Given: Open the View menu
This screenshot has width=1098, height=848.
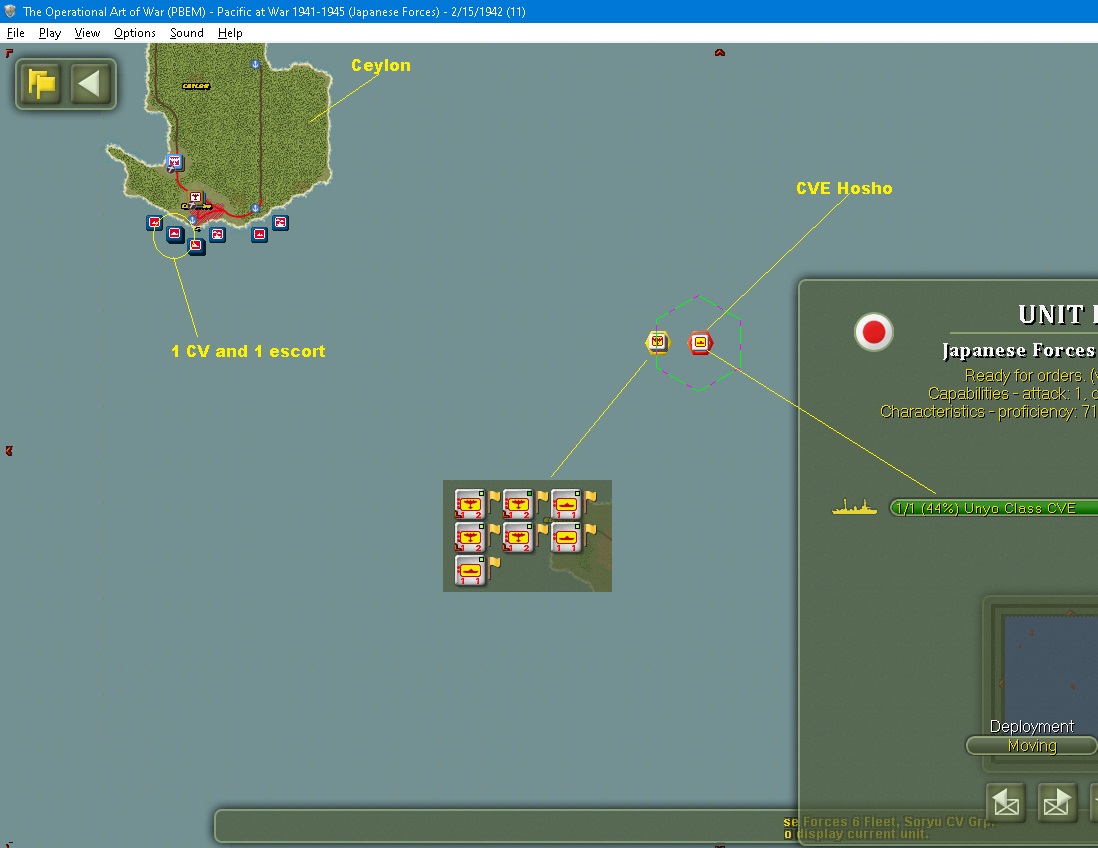Looking at the screenshot, I should click(x=87, y=33).
